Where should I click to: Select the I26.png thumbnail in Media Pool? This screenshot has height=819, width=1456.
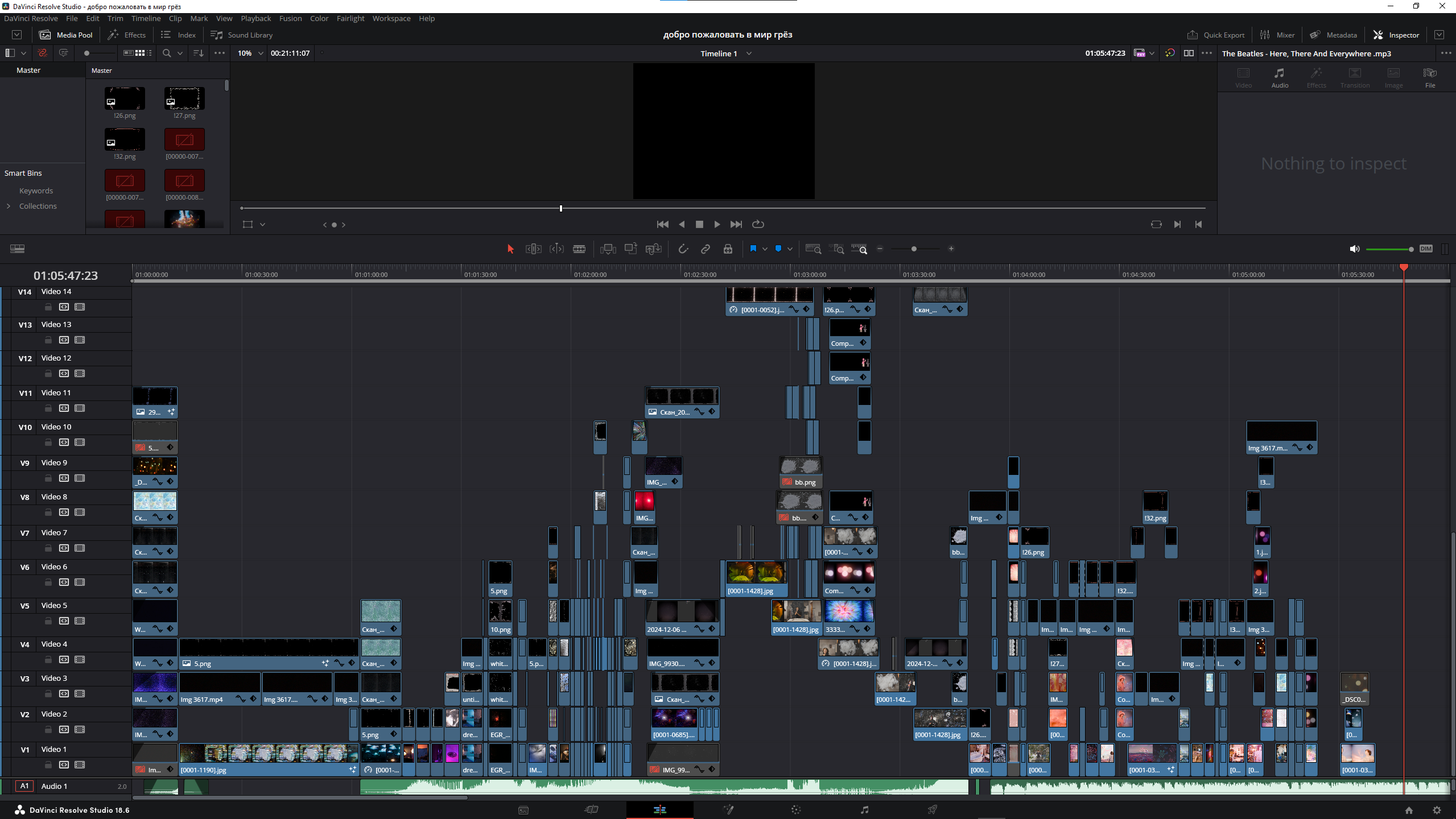click(125, 99)
